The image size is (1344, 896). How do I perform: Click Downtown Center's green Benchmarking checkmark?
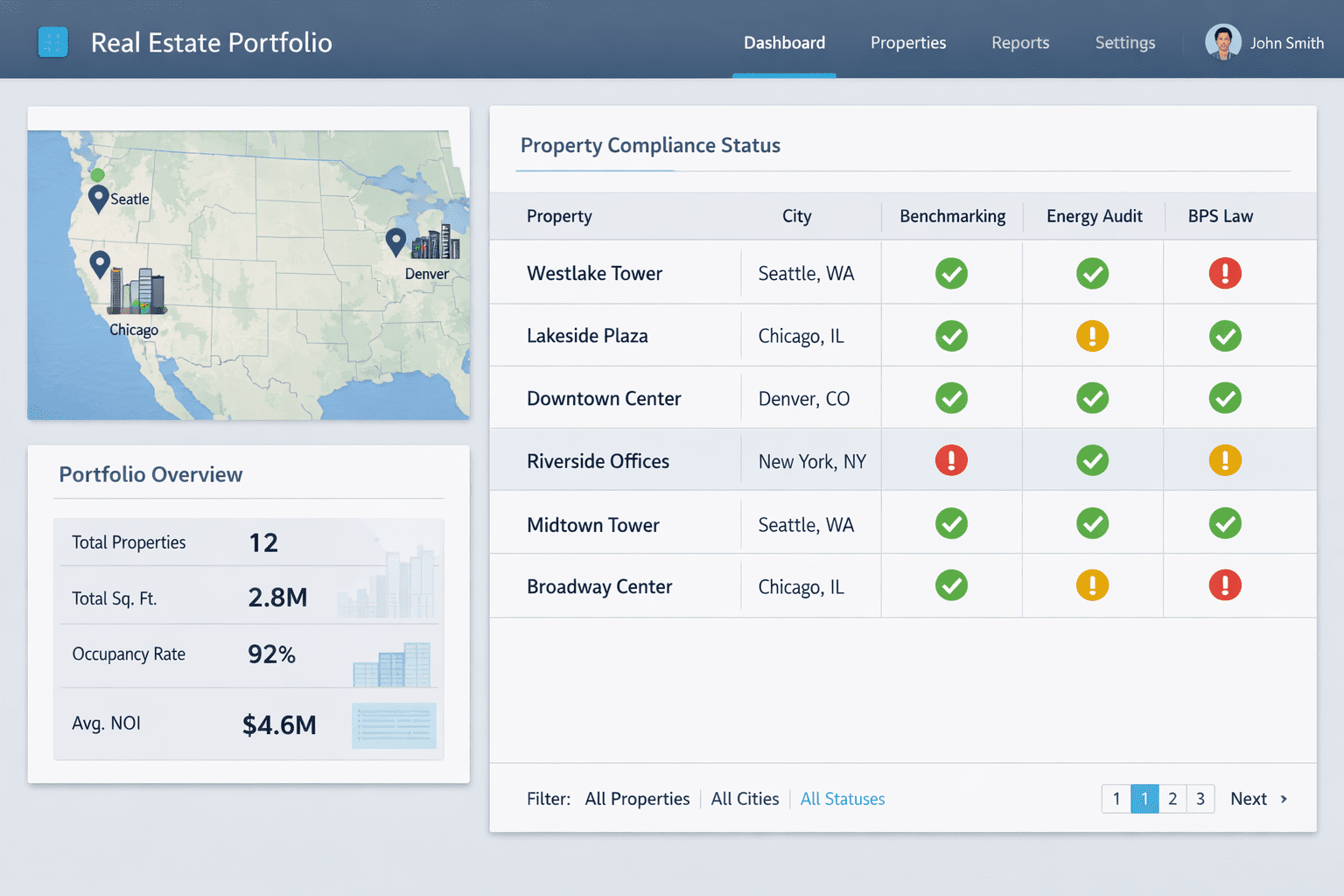[951, 398]
